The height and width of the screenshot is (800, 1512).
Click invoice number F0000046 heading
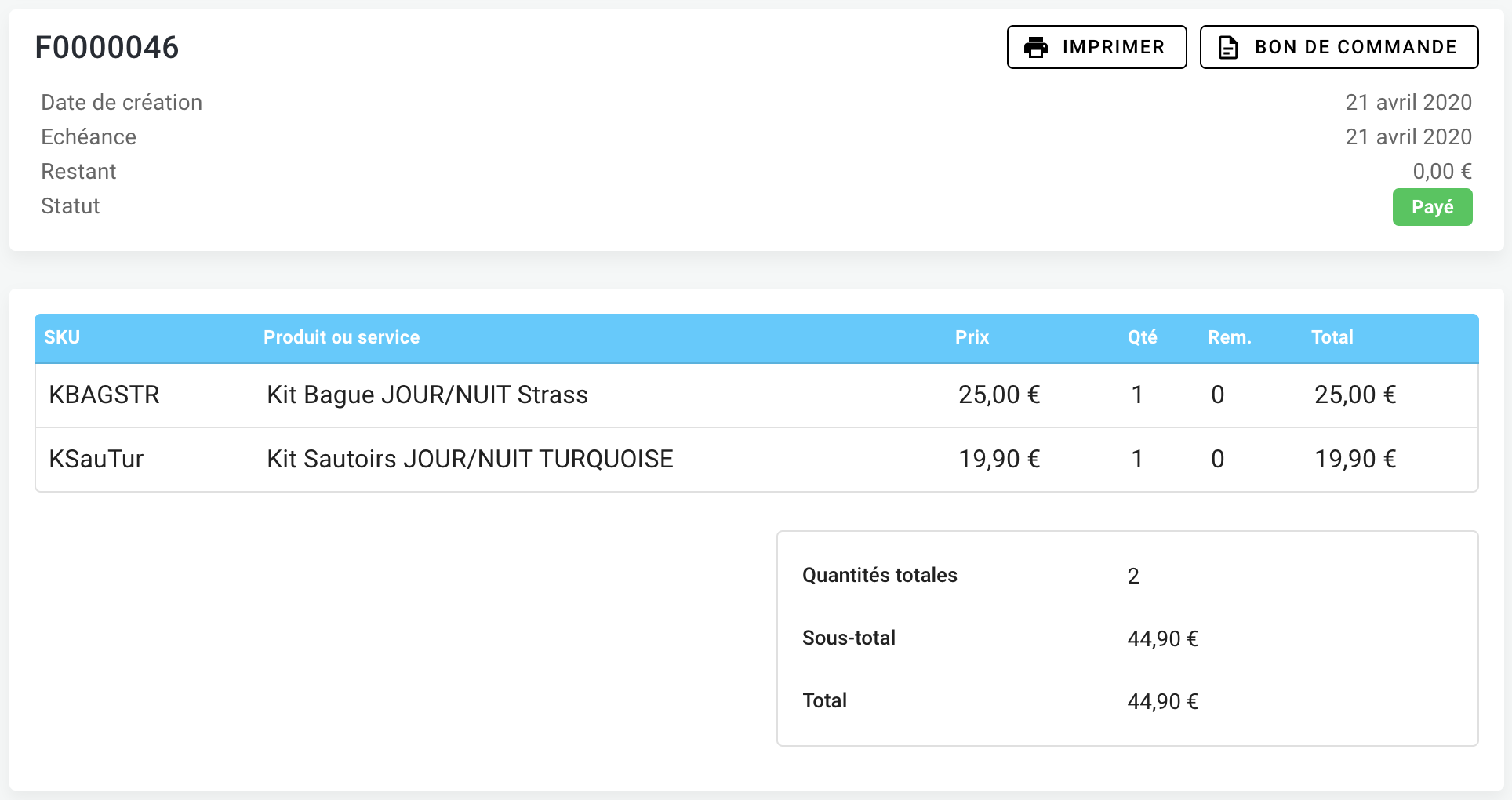click(x=107, y=48)
